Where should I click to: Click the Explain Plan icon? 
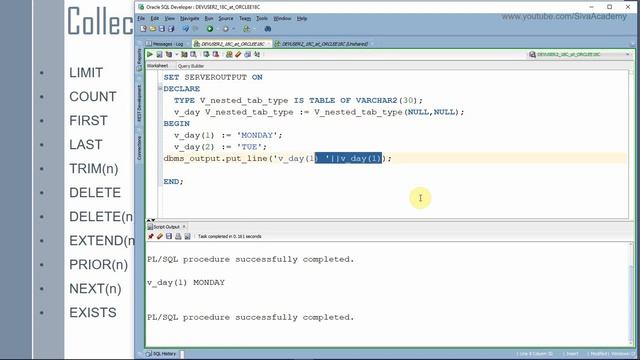(x=169, y=54)
